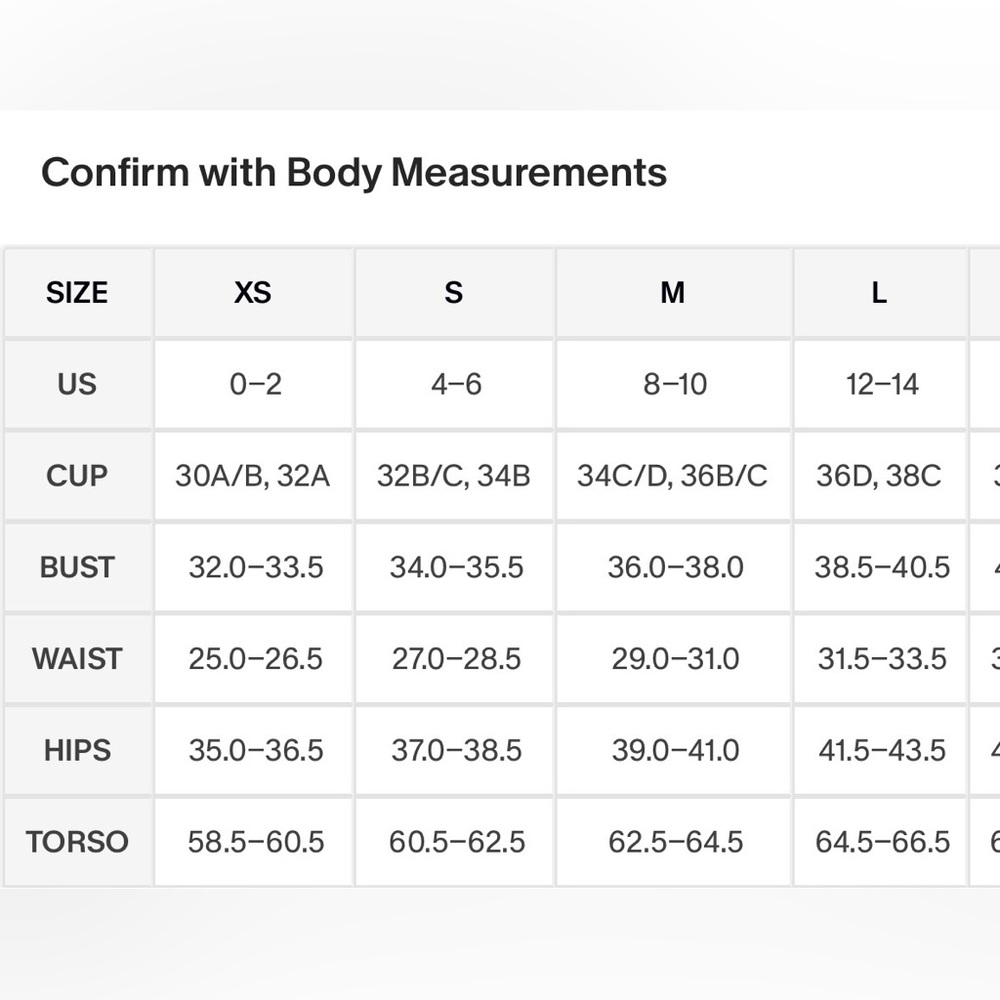
Task: Click the SIZE row label
Action: coord(78,293)
